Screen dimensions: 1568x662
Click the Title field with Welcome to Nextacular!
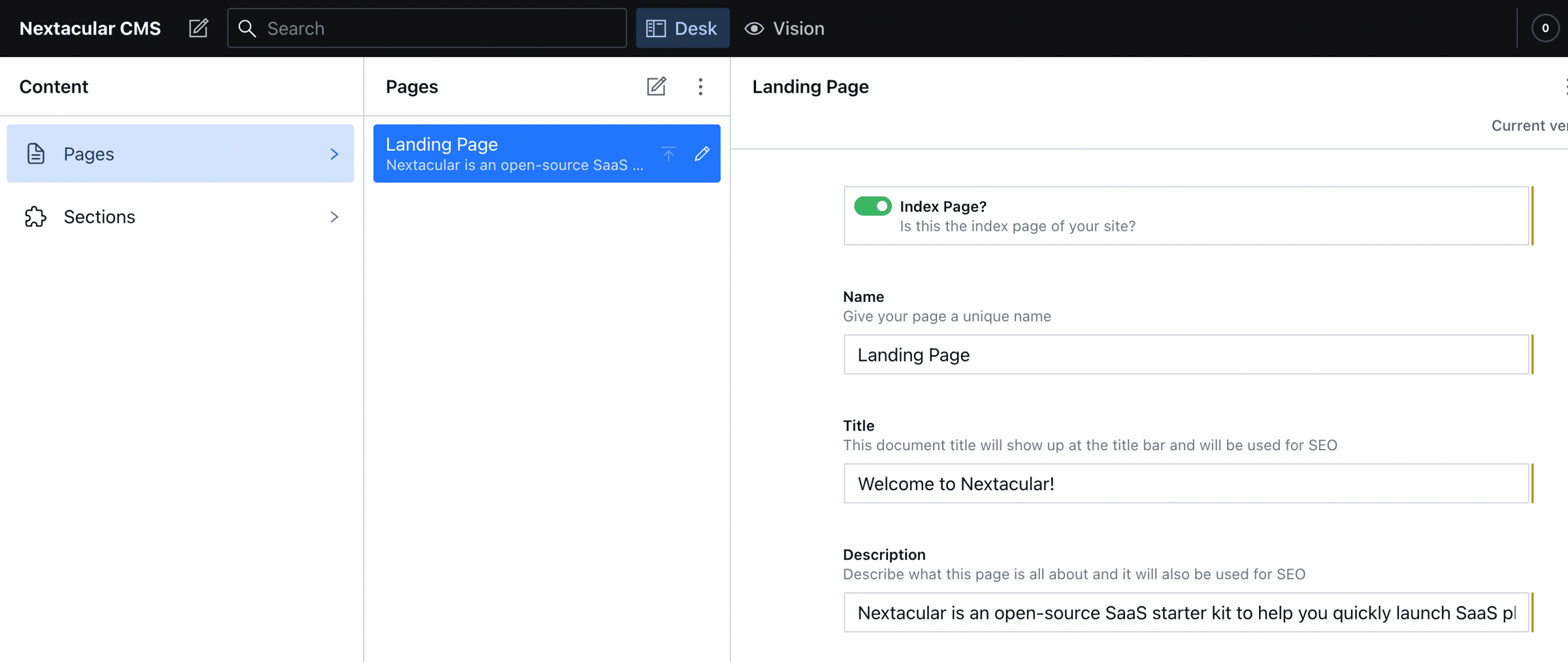pos(1185,484)
